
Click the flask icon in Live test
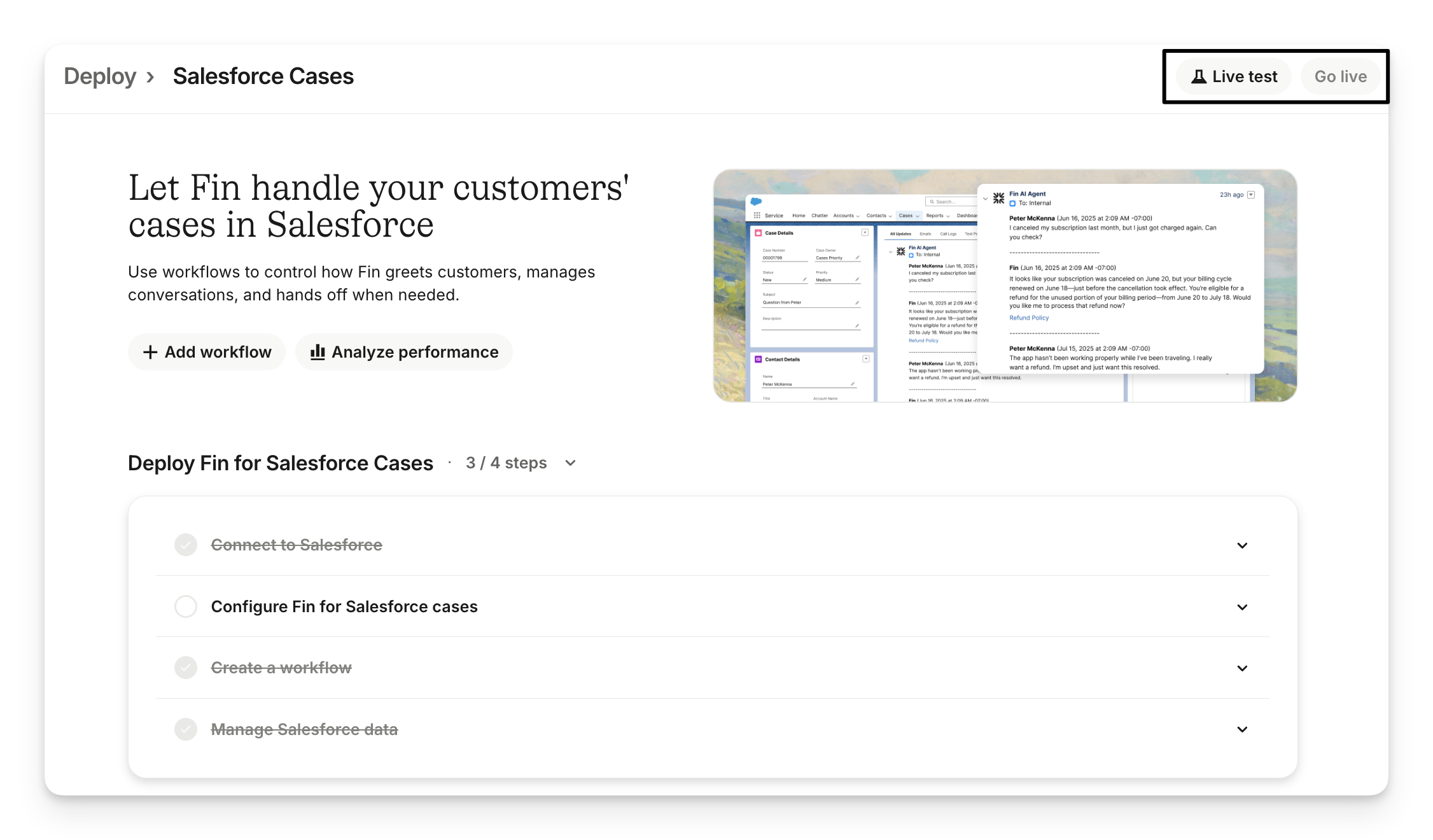pos(1198,77)
